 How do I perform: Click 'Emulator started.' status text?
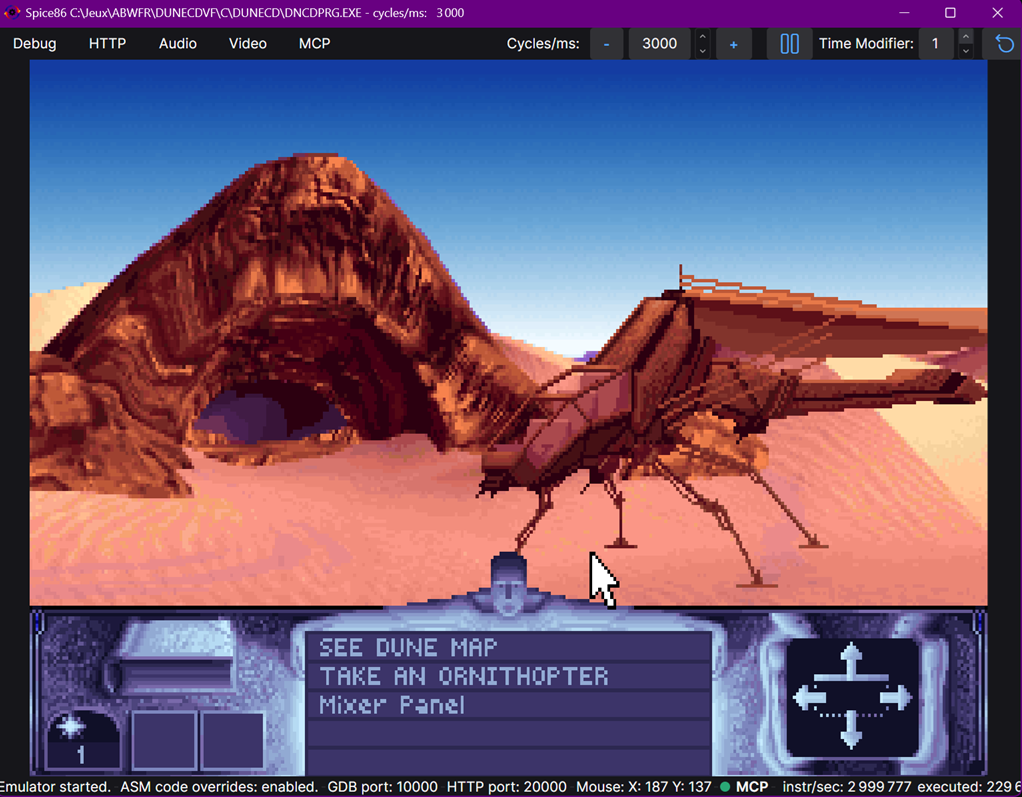point(55,787)
